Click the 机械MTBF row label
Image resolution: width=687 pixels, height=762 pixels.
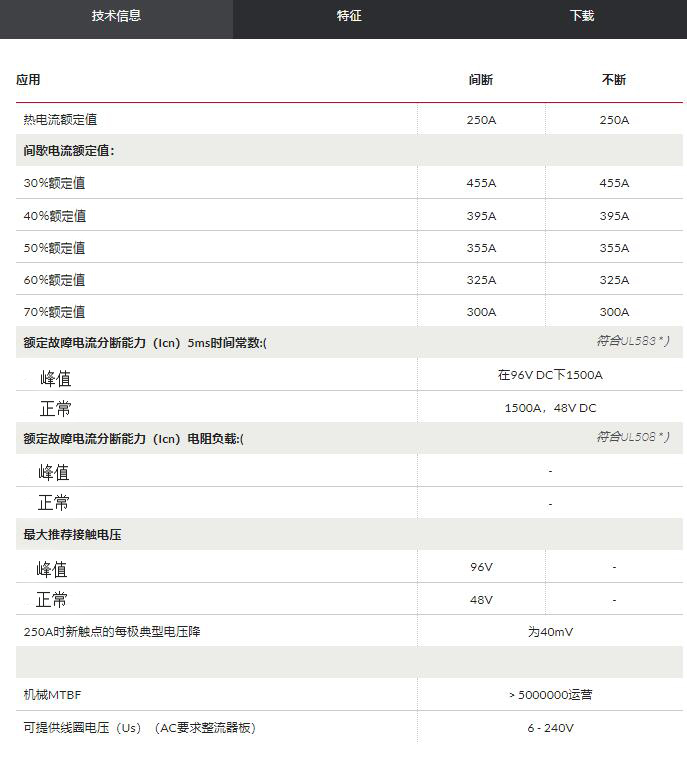pyautogui.click(x=52, y=694)
